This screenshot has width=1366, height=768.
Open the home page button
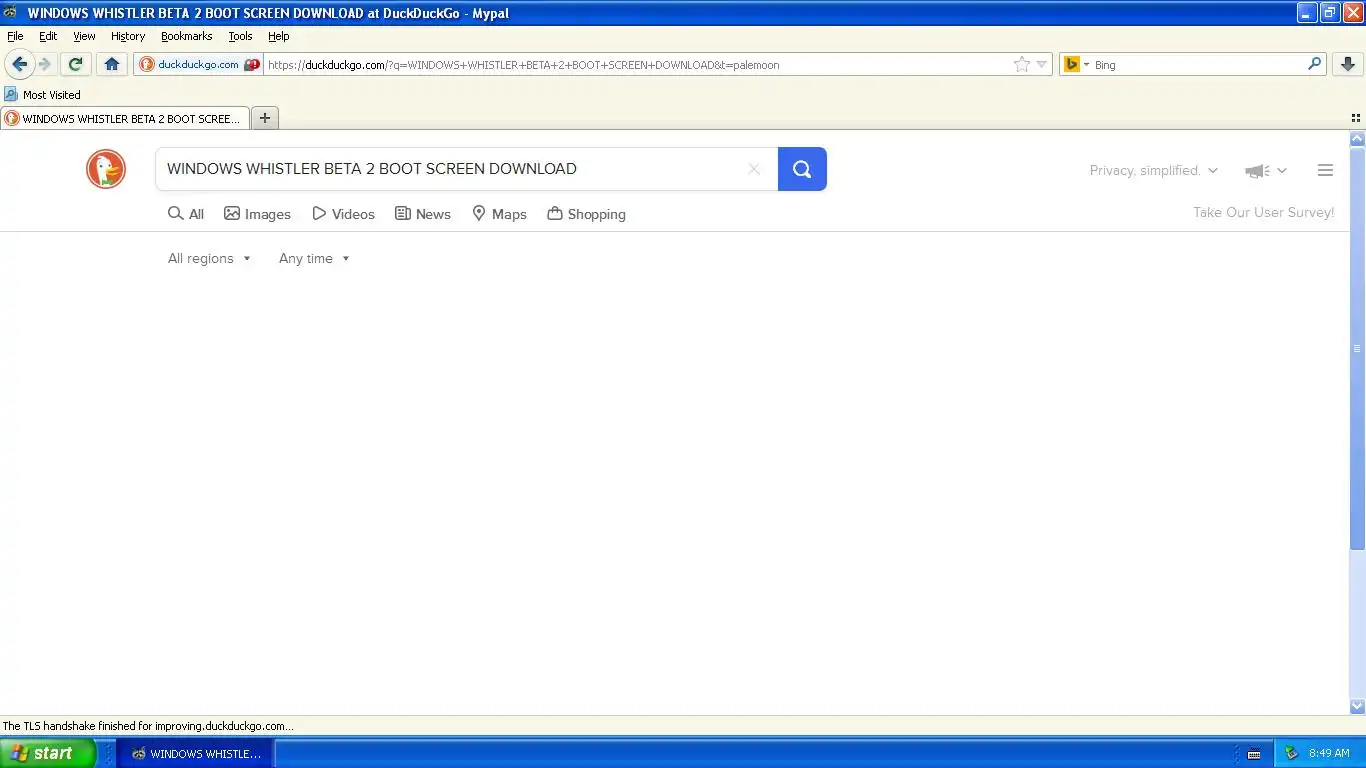(112, 64)
